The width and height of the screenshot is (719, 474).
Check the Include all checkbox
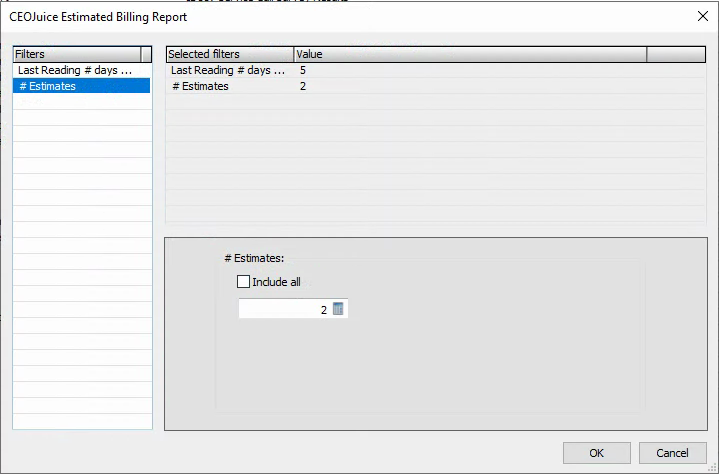click(243, 281)
